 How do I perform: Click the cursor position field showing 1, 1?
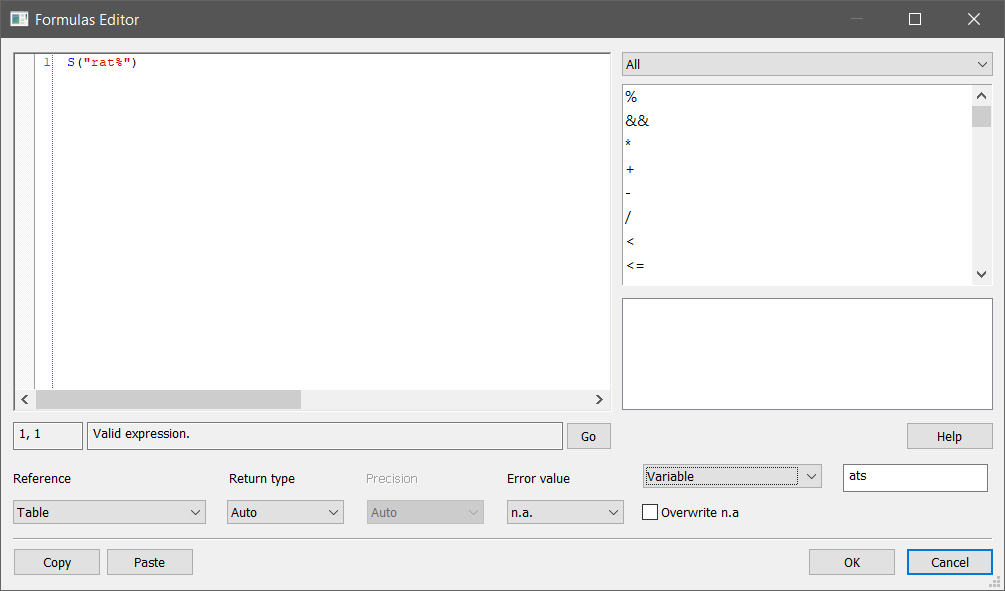point(48,435)
